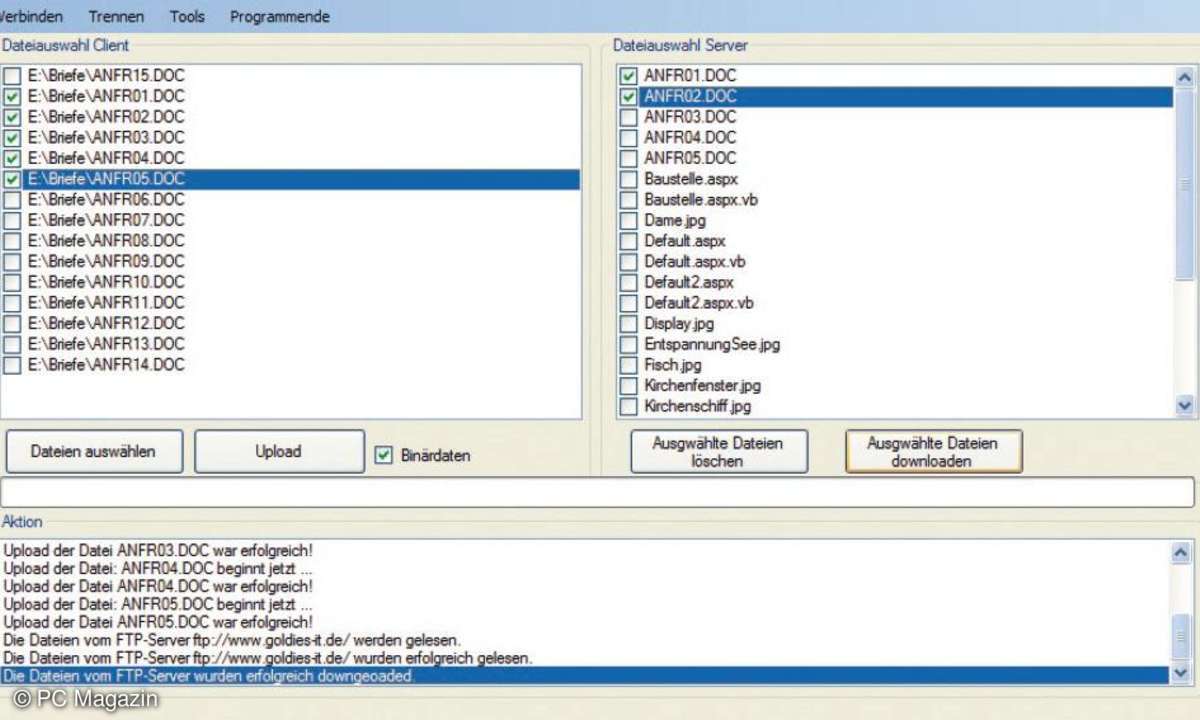Click Ausgewählte Dateien löschen button
Screen dimensions: 1200x720
point(718,452)
